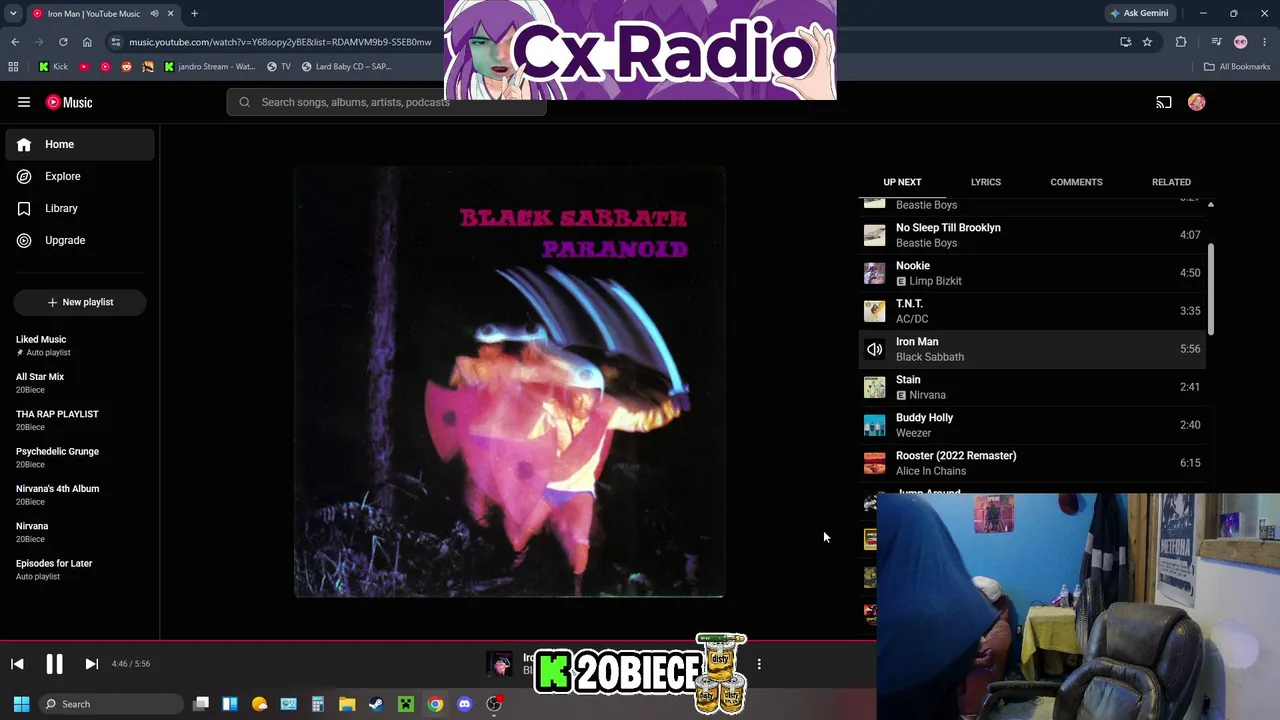Open the YouTube Music guide hamburger menu
The height and width of the screenshot is (720, 1280).
point(24,102)
